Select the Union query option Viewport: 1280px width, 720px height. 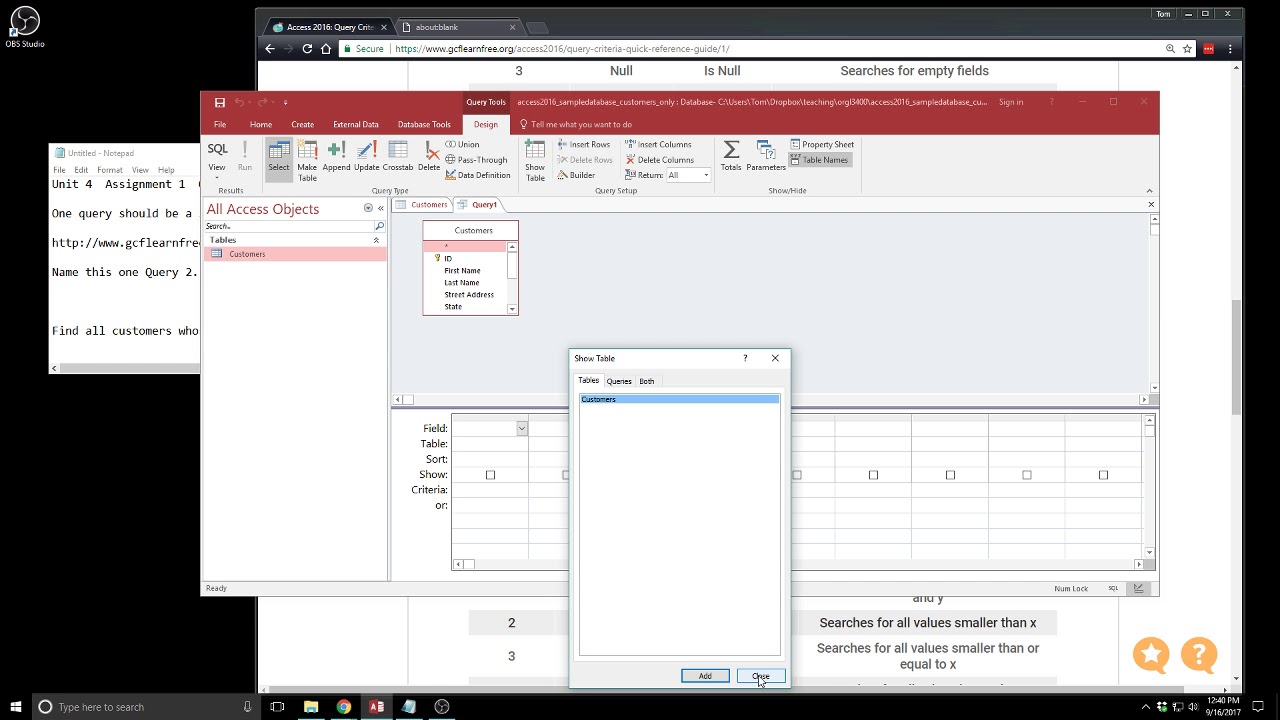[x=462, y=145]
